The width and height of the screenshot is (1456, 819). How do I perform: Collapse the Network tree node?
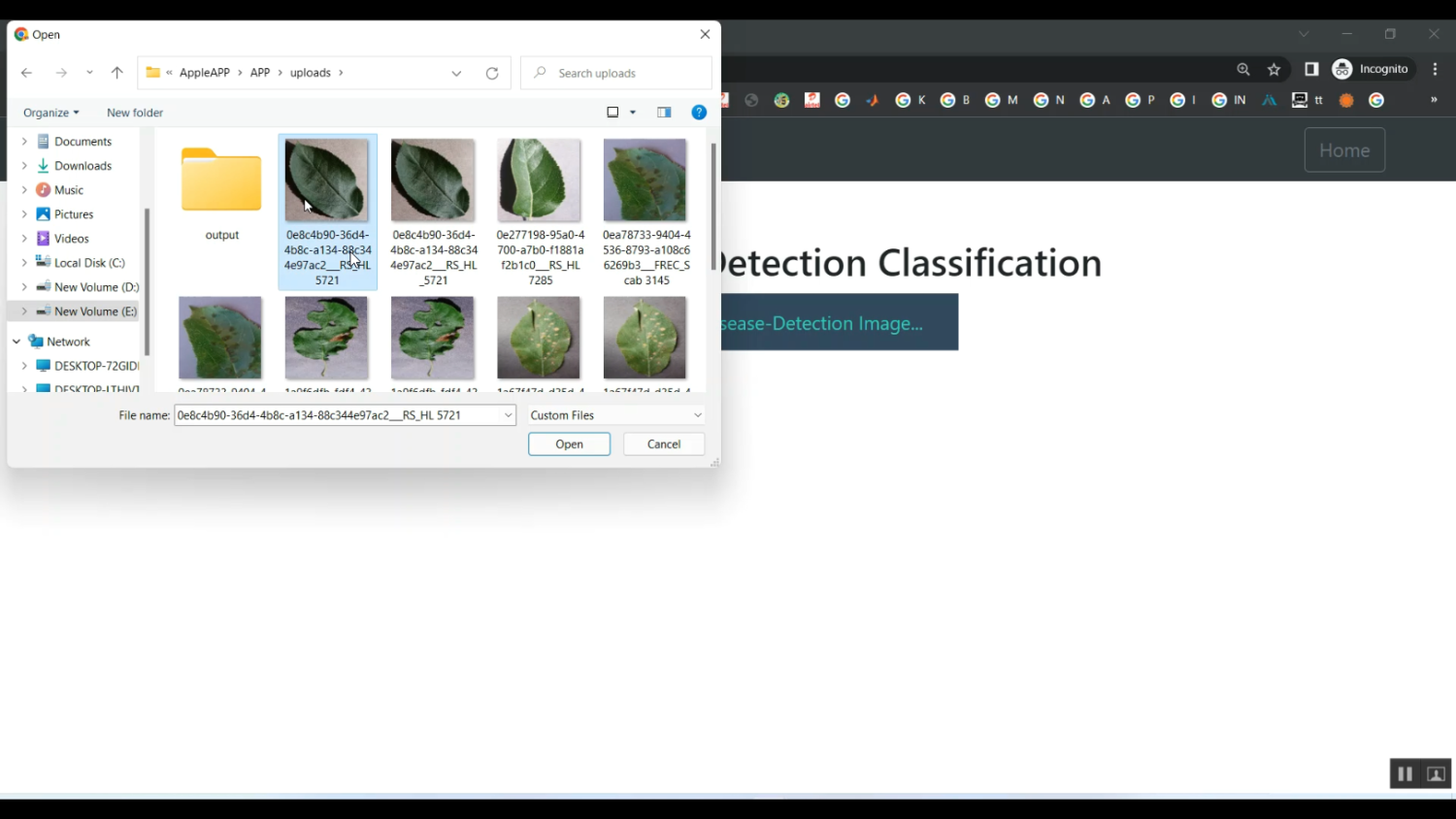coord(17,342)
